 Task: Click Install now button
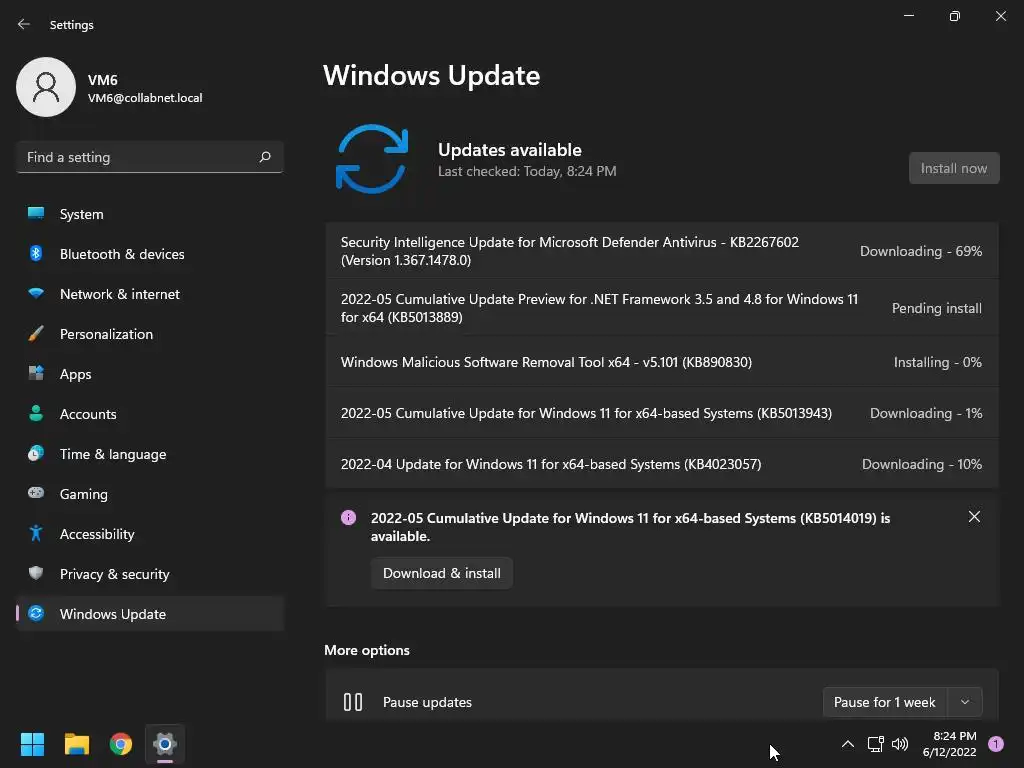click(954, 168)
